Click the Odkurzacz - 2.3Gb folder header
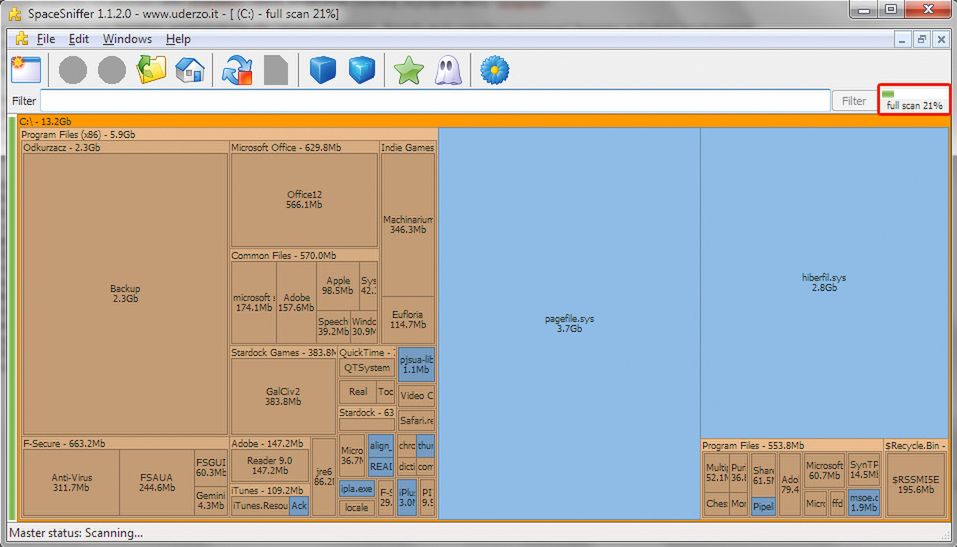 (x=125, y=148)
